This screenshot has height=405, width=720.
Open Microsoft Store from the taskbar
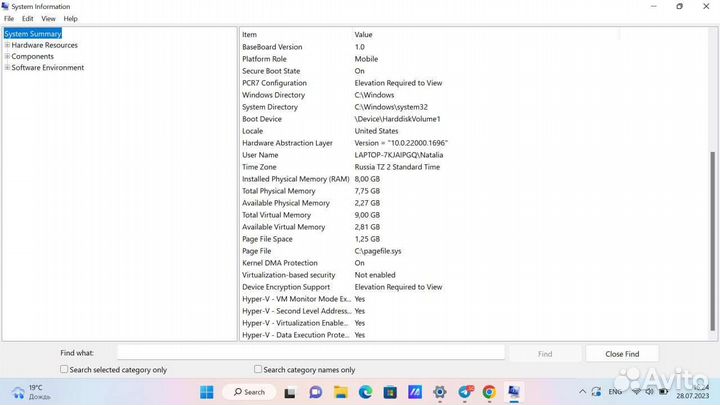pyautogui.click(x=390, y=392)
